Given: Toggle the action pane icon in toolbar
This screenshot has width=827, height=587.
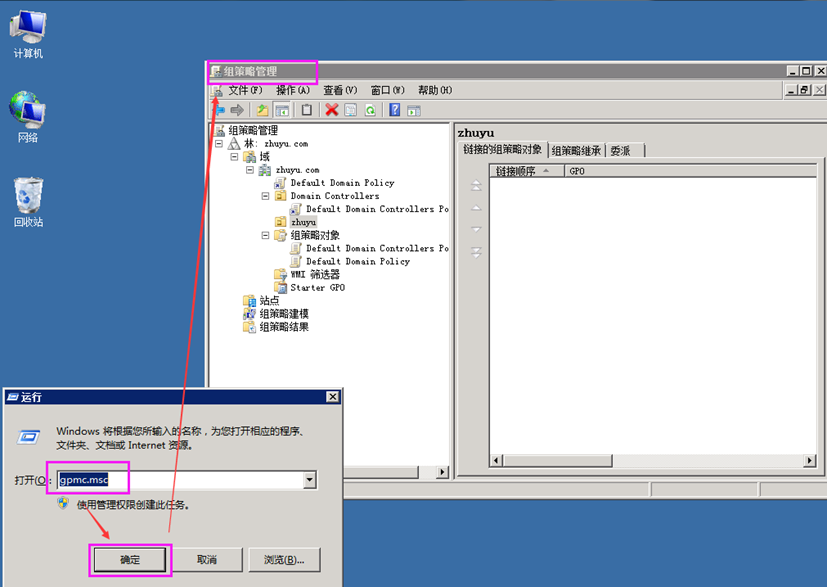Looking at the screenshot, I should click(x=414, y=110).
